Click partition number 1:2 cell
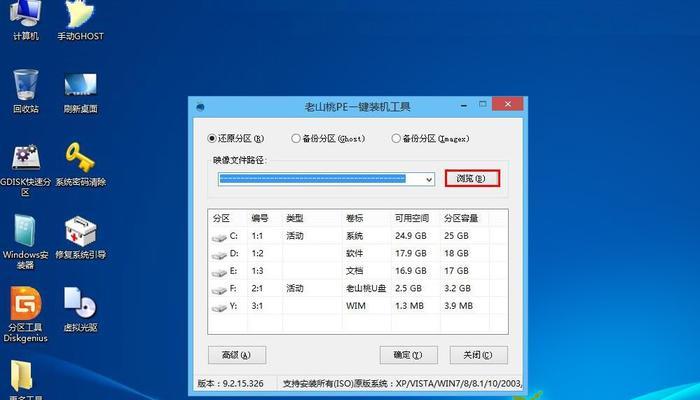 pos(257,253)
